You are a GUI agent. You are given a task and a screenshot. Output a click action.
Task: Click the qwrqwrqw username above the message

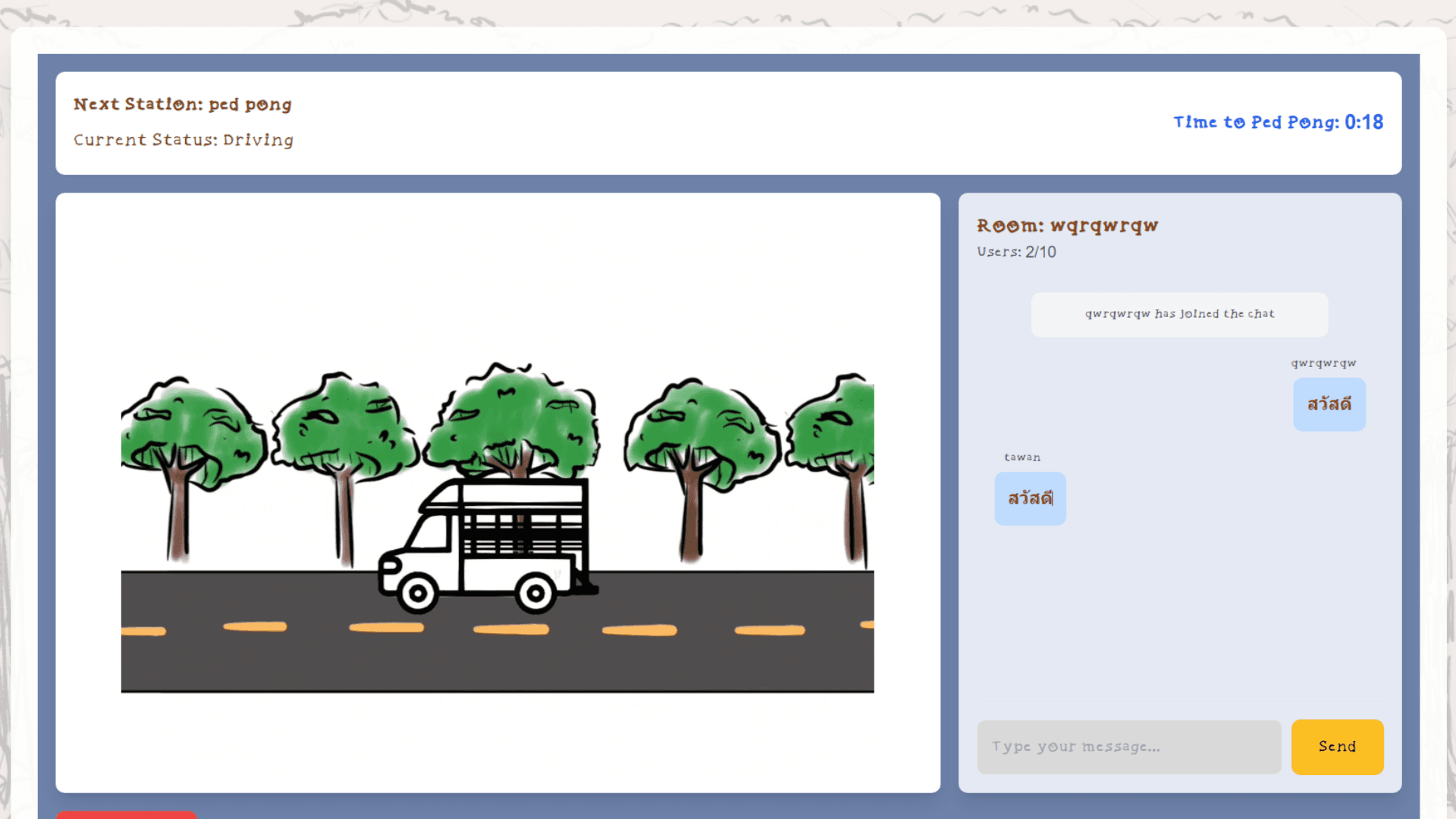pyautogui.click(x=1323, y=362)
